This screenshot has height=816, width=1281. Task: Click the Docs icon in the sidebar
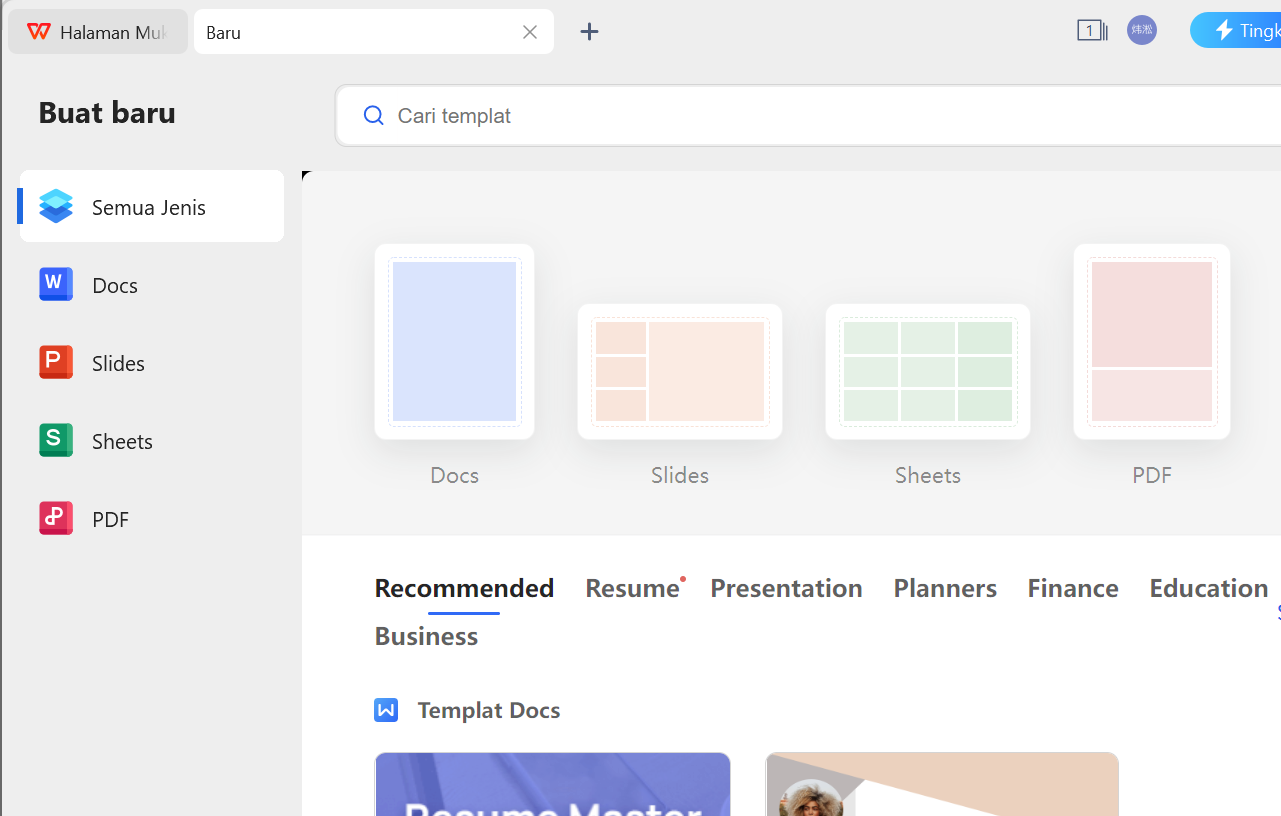click(x=56, y=285)
